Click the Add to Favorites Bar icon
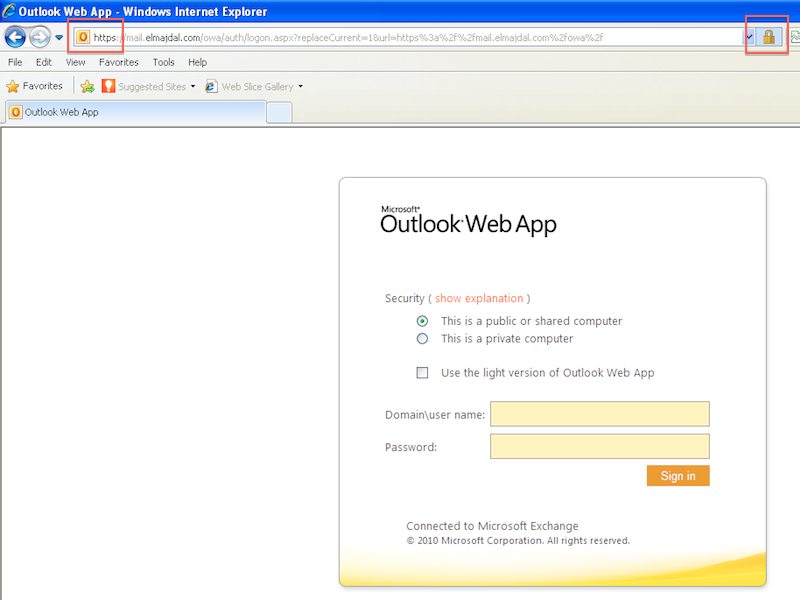Screen dimensions: 800x600 87,87
